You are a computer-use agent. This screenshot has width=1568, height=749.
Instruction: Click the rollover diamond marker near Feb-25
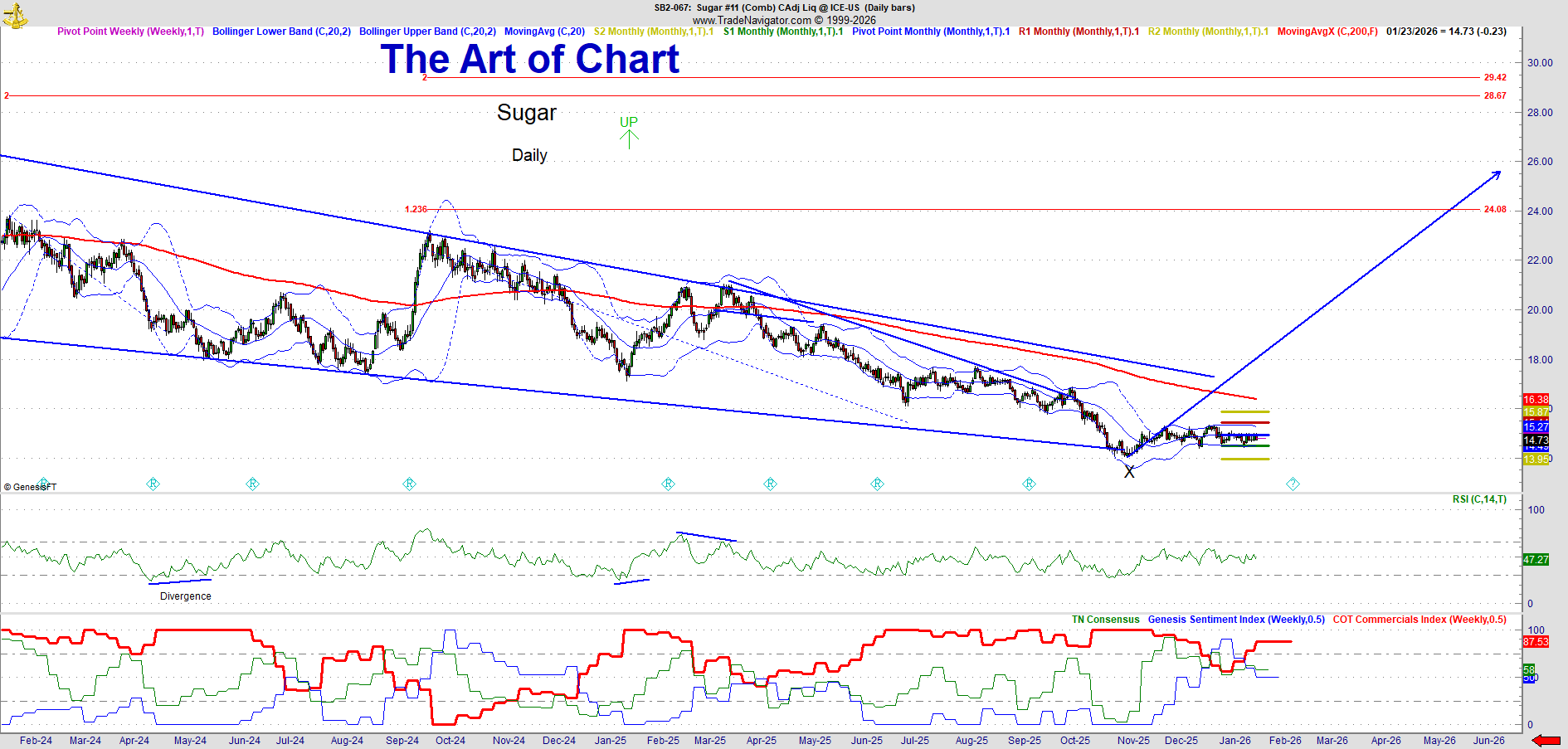[668, 484]
